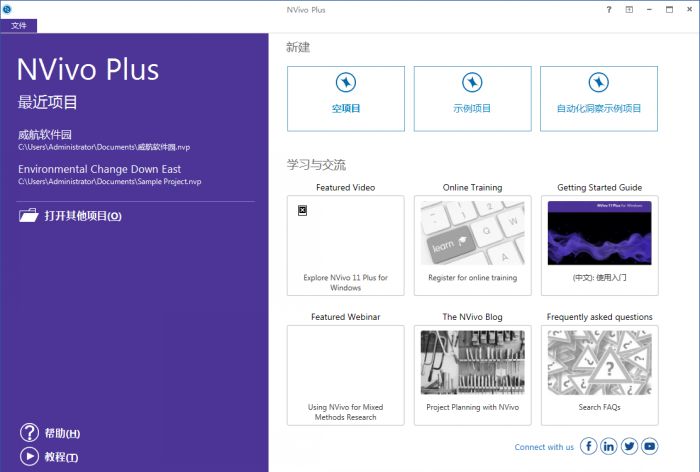Click the ribbon display options icon

pos(629,9)
